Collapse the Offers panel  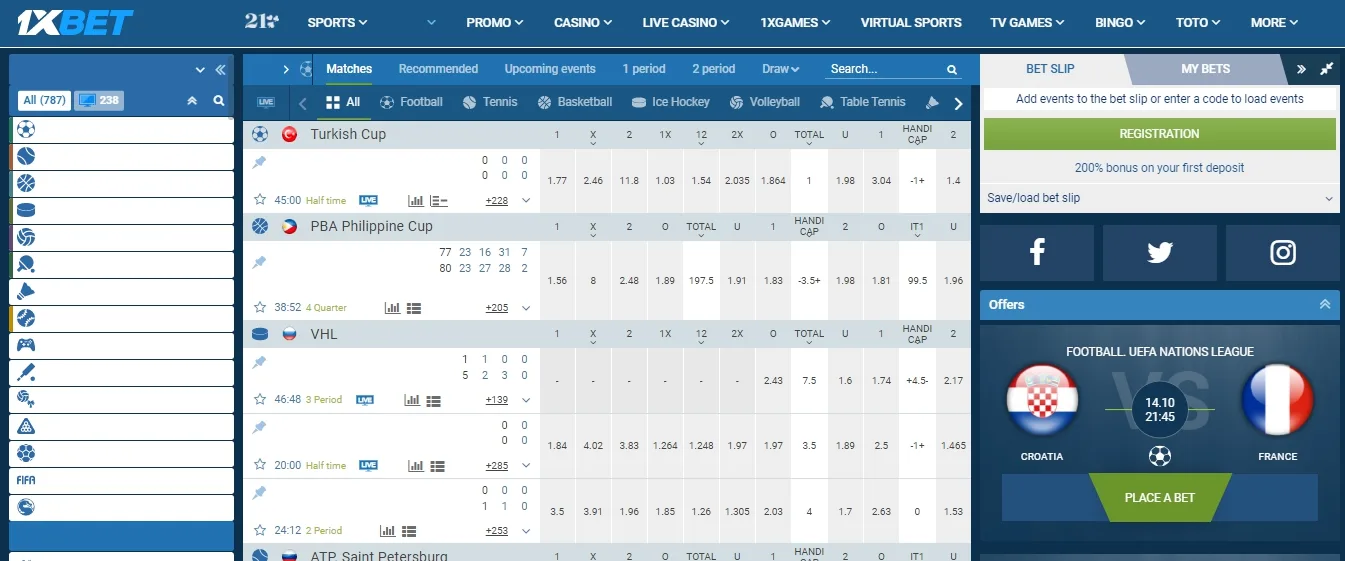[1325, 304]
